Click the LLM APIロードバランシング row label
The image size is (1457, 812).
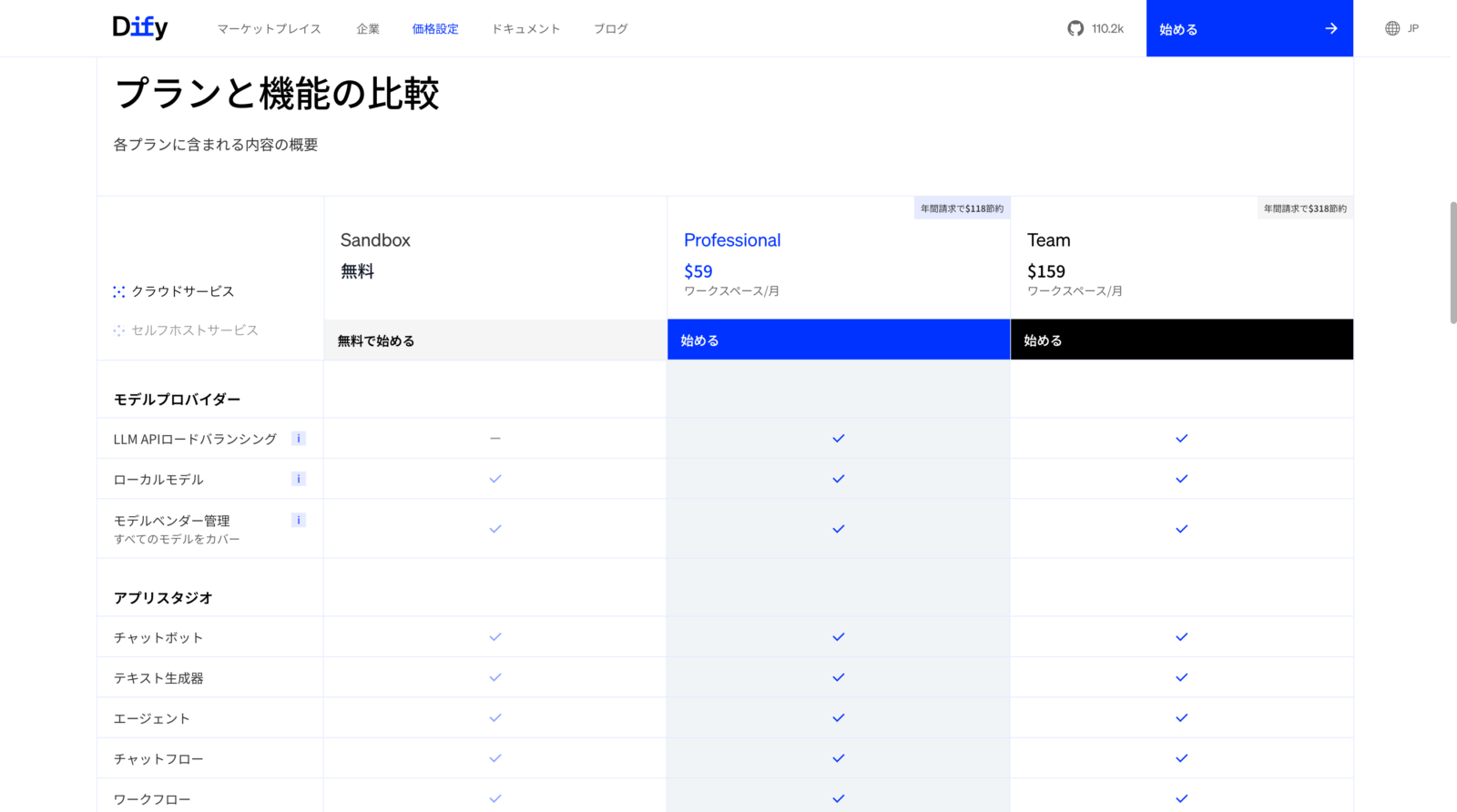click(x=195, y=439)
